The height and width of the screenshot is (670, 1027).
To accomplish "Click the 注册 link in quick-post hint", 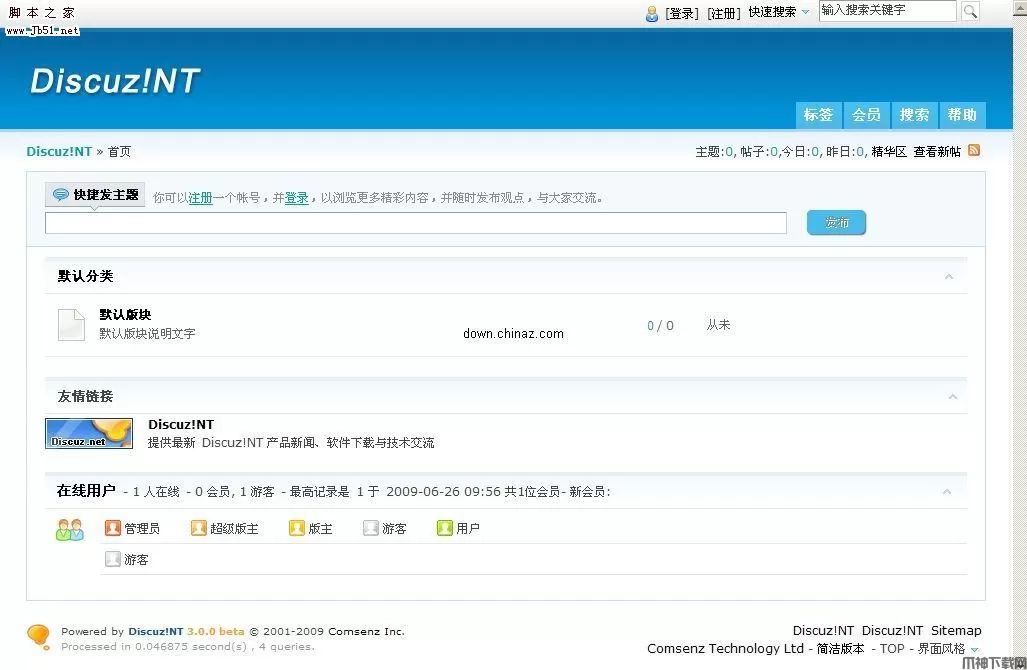I will coord(200,198).
